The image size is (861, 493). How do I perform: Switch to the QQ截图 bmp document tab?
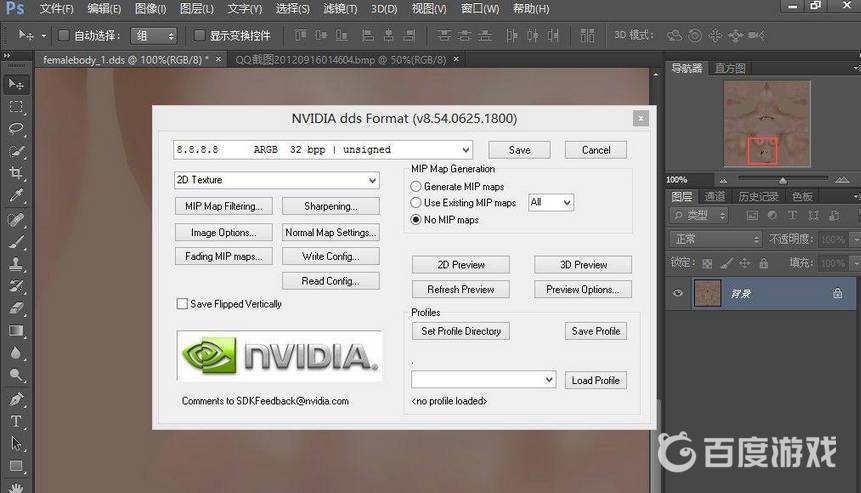[340, 59]
